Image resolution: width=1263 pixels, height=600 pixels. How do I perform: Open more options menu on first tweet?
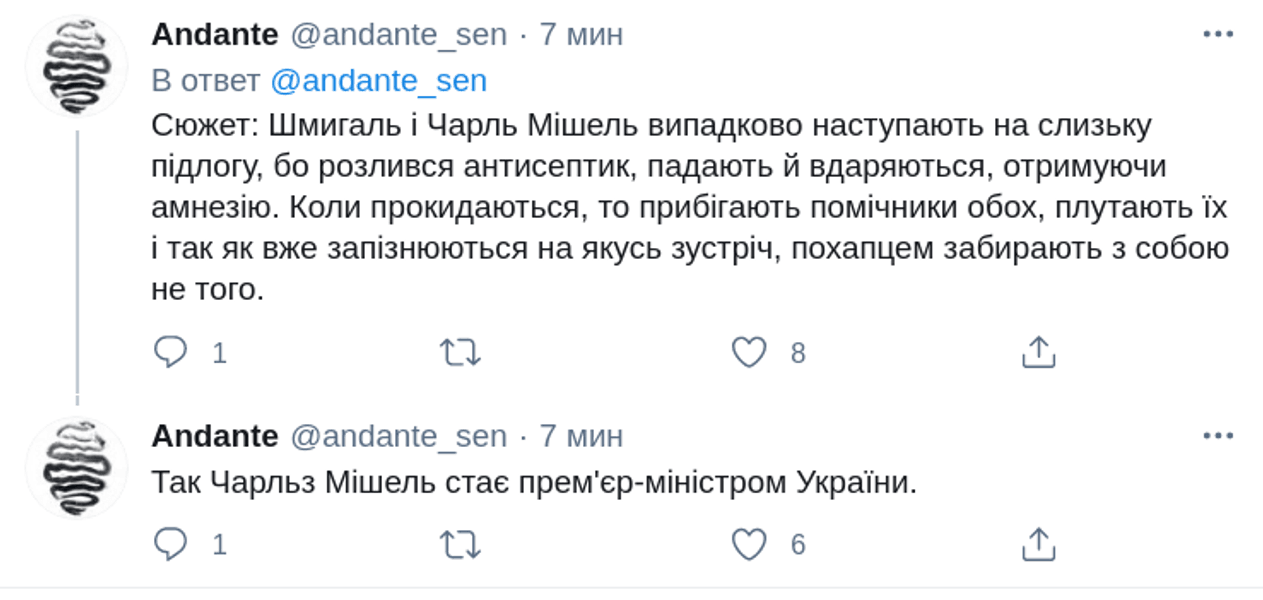(x=1217, y=34)
